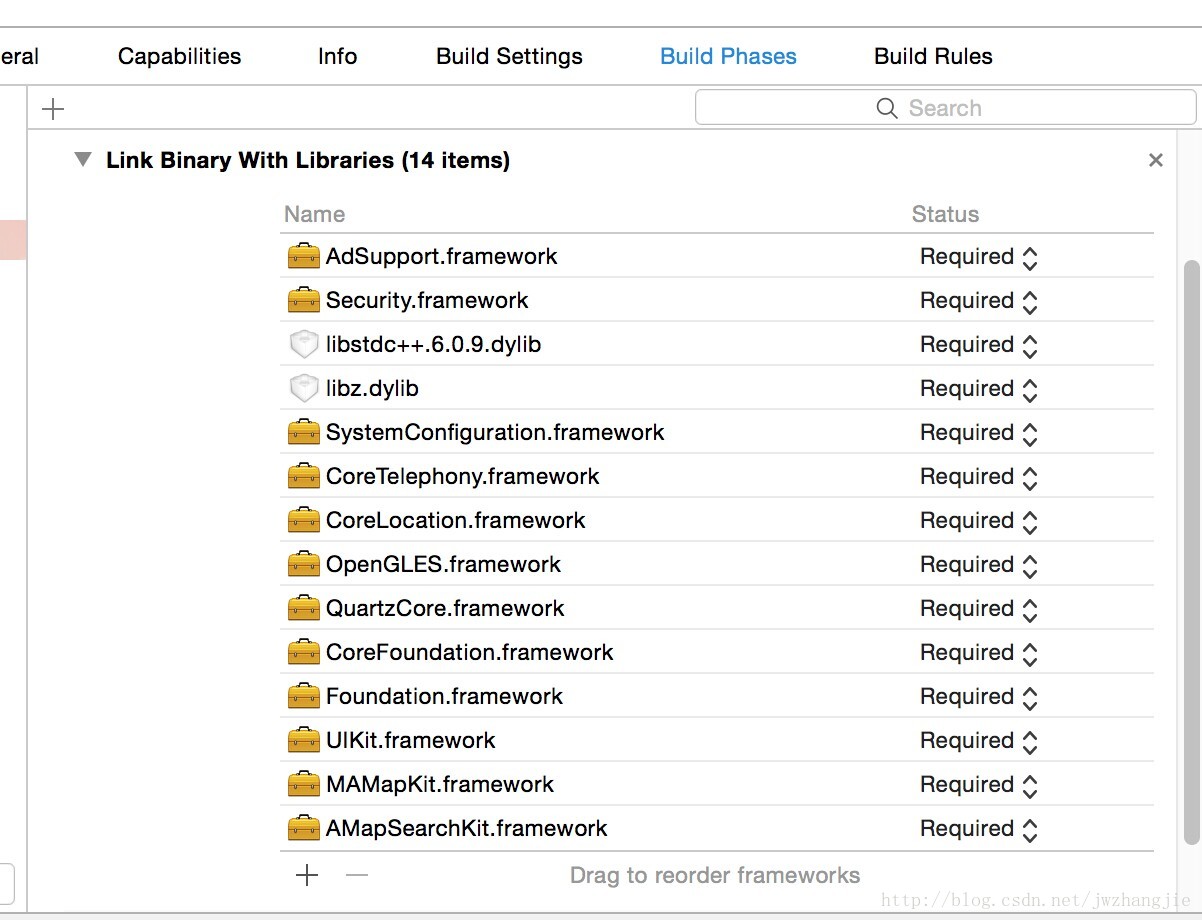Select the Security.framework row name
Image resolution: width=1202 pixels, height=920 pixels.
[x=427, y=301]
